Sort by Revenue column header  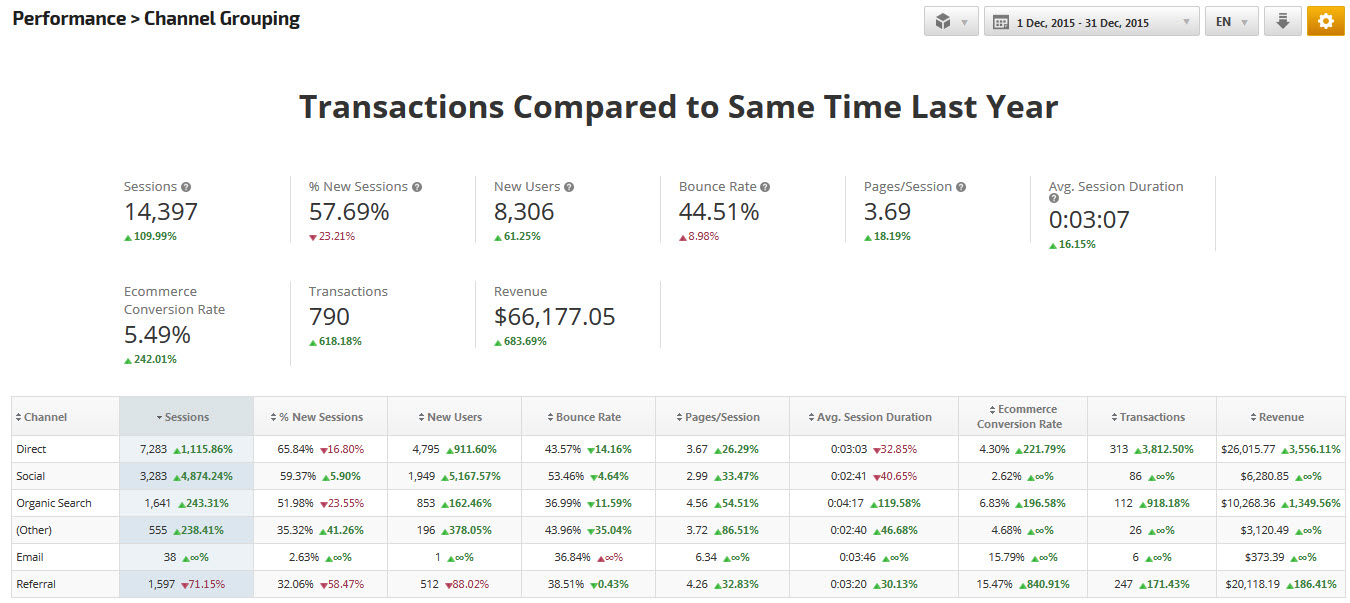pos(1280,417)
